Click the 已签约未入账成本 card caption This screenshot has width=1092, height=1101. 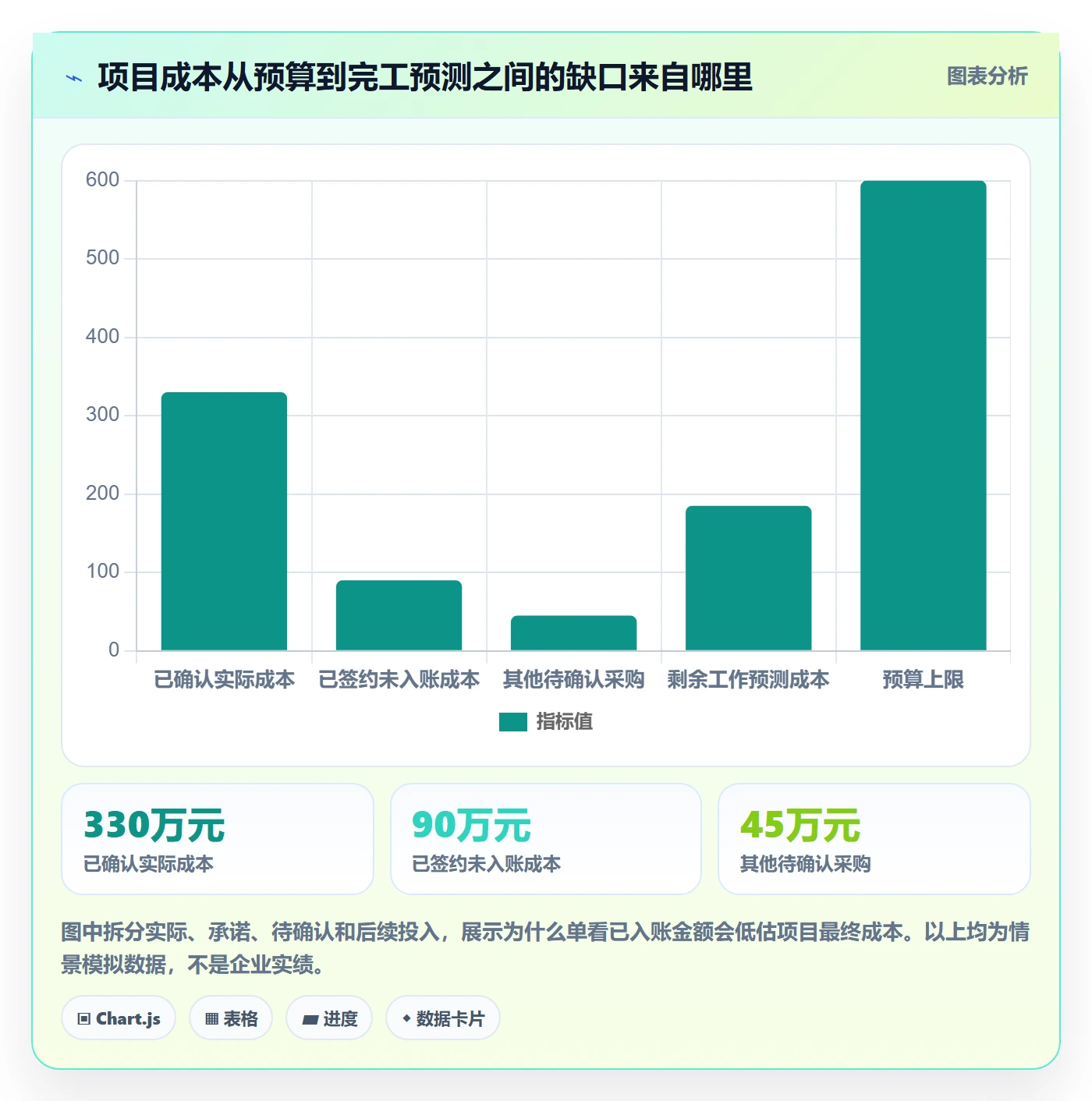pos(487,864)
